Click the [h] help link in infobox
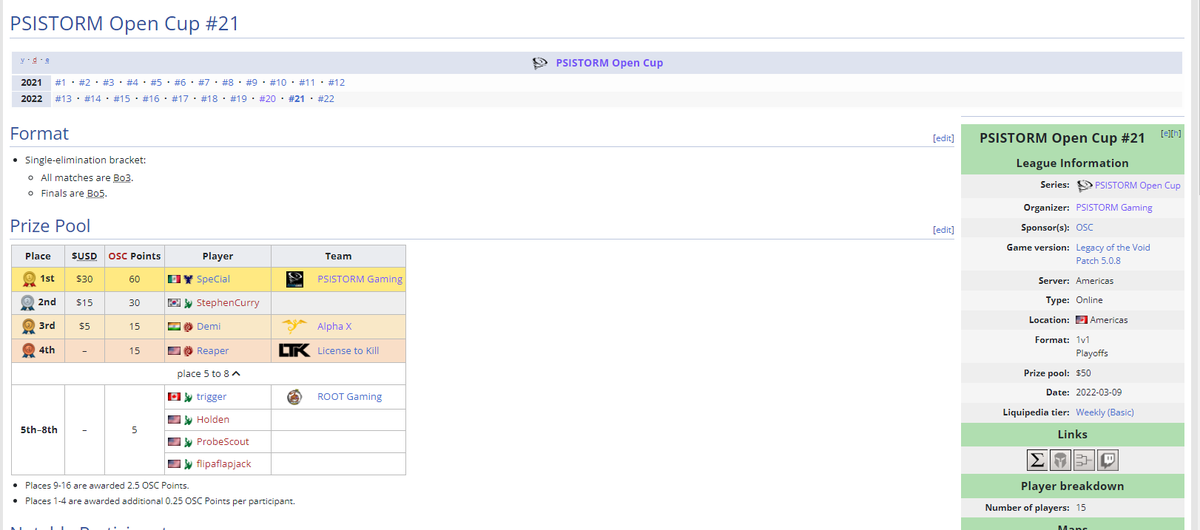1200x530 pixels. [1176, 133]
